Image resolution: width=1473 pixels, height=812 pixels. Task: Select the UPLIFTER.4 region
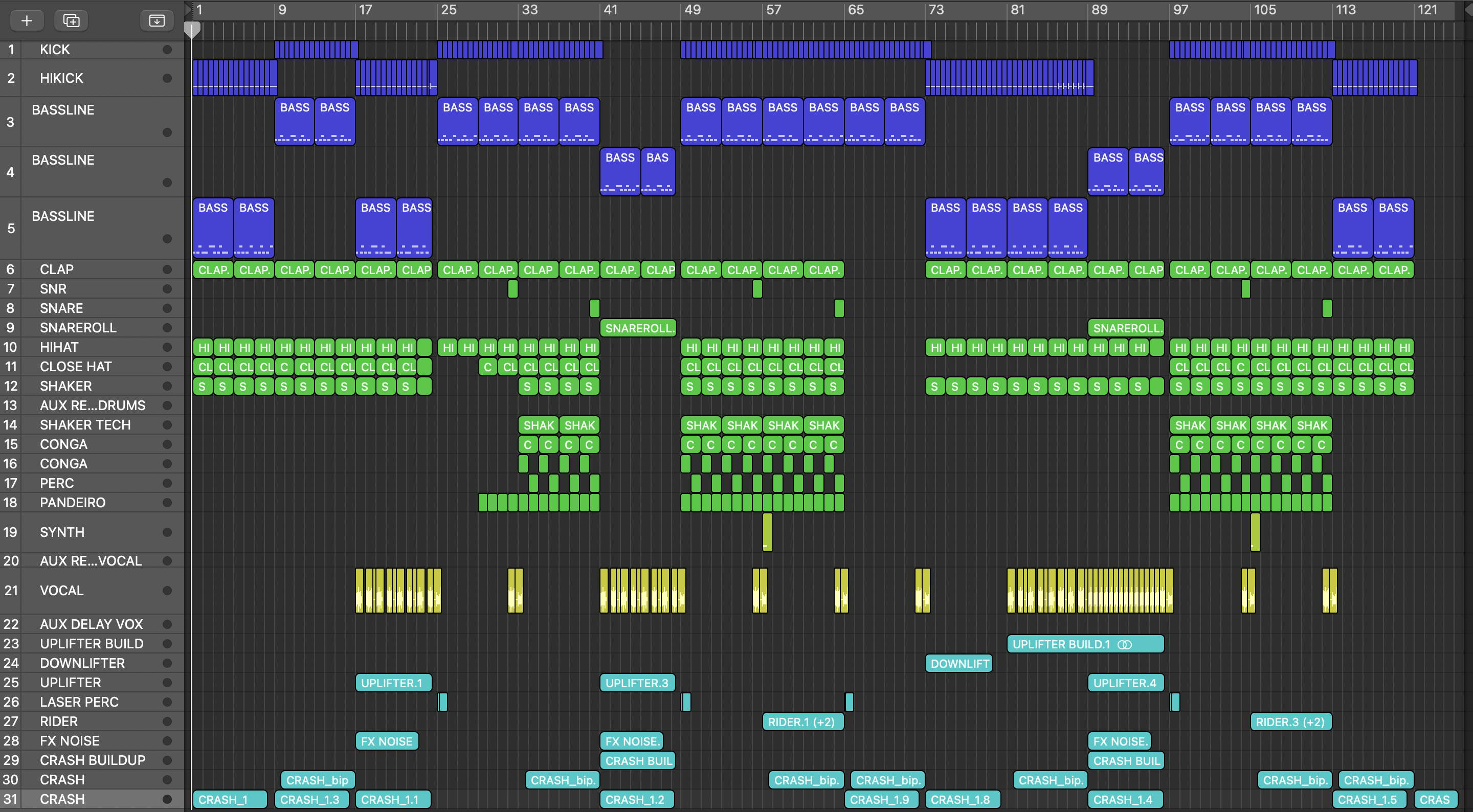pyautogui.click(x=1126, y=683)
